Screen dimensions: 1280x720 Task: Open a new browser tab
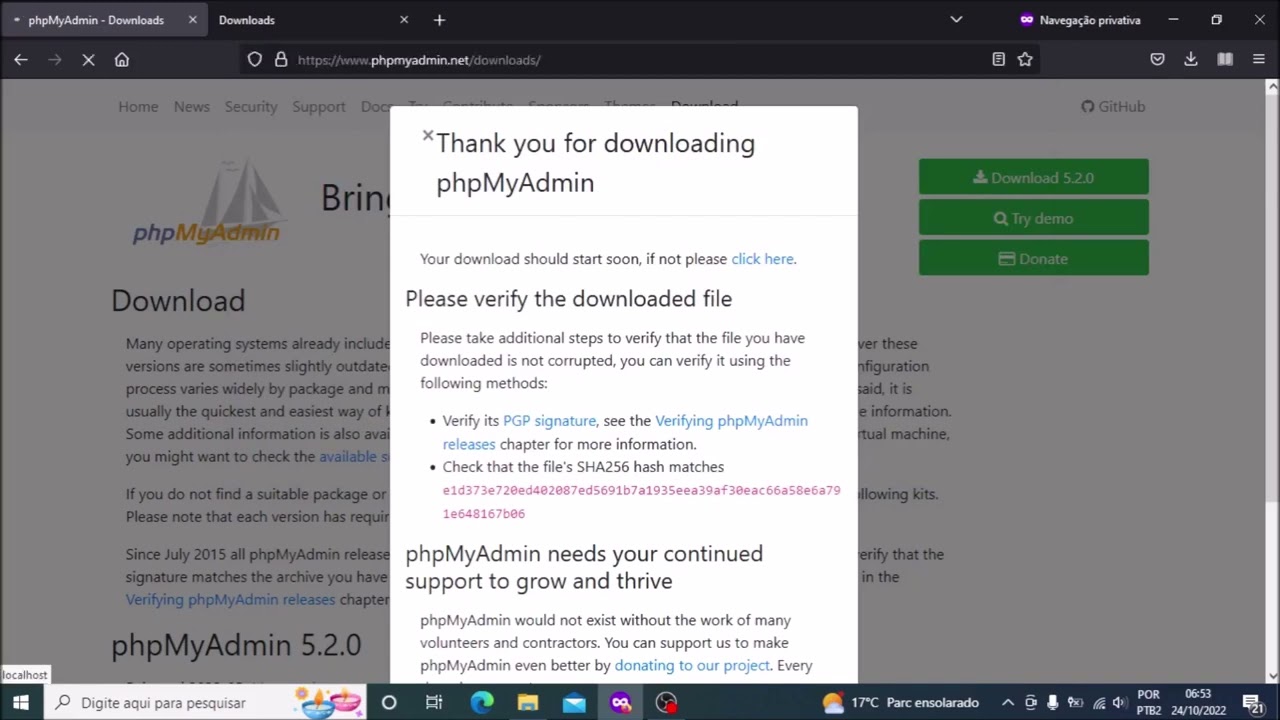click(439, 20)
